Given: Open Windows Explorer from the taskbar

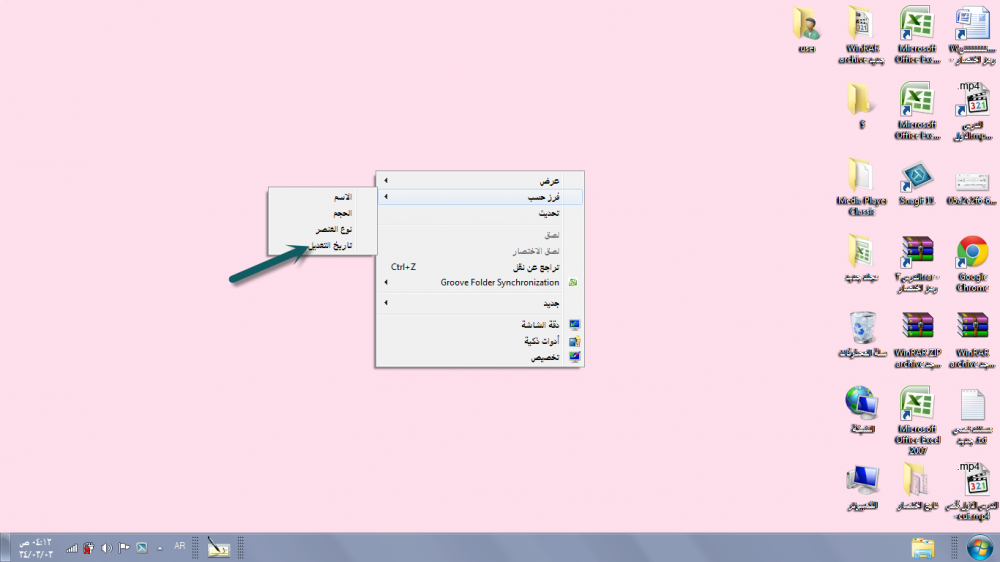Looking at the screenshot, I should click(923, 547).
